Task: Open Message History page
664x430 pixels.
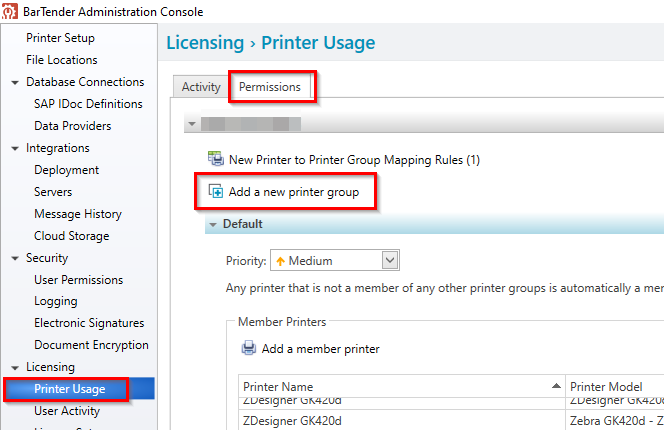Action: coord(78,214)
